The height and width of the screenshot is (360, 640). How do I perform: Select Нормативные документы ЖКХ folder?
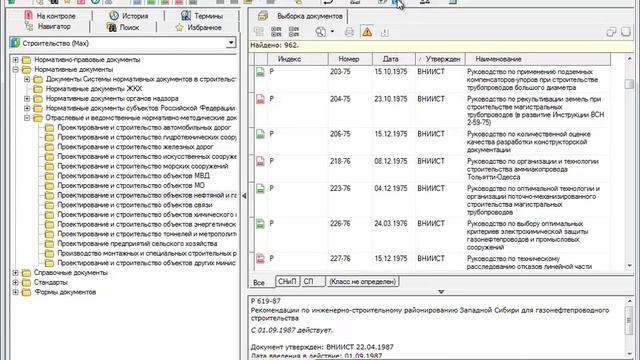click(x=93, y=89)
